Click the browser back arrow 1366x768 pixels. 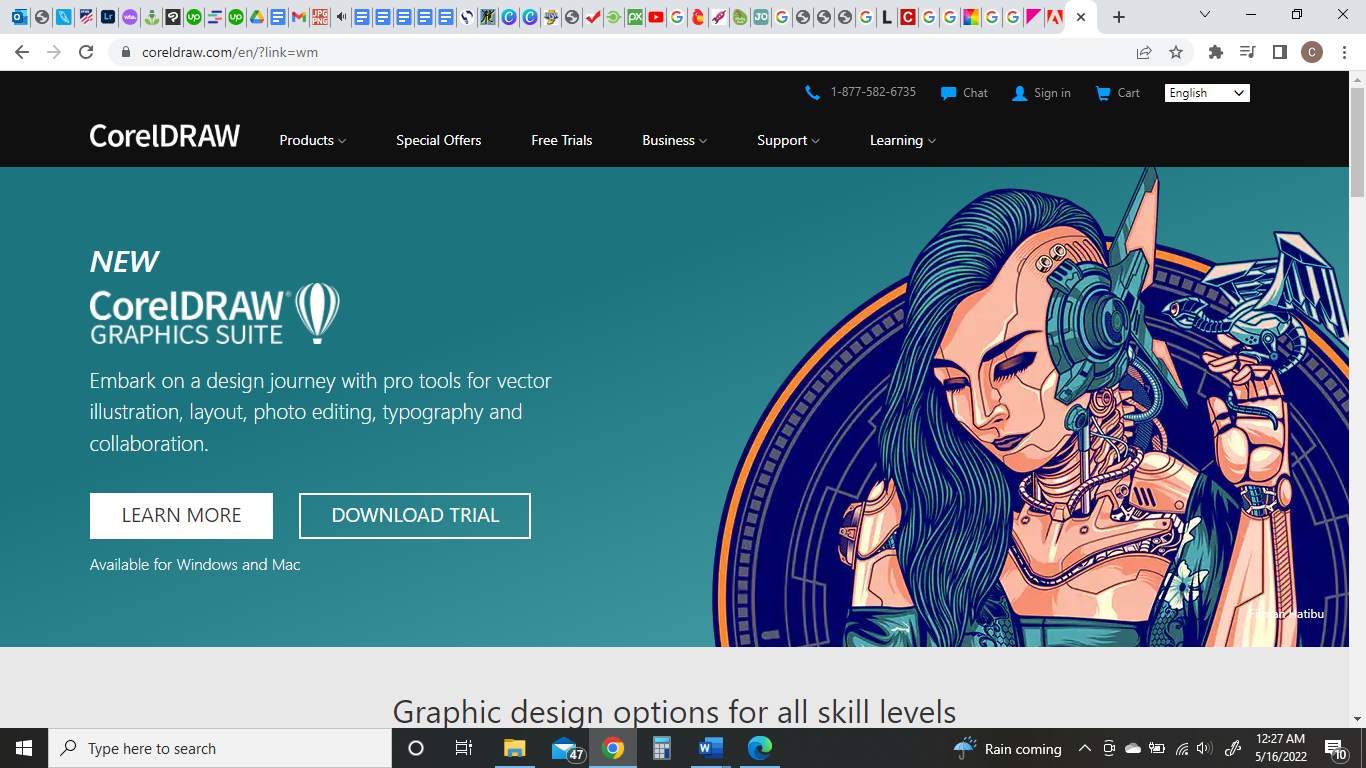click(x=22, y=52)
